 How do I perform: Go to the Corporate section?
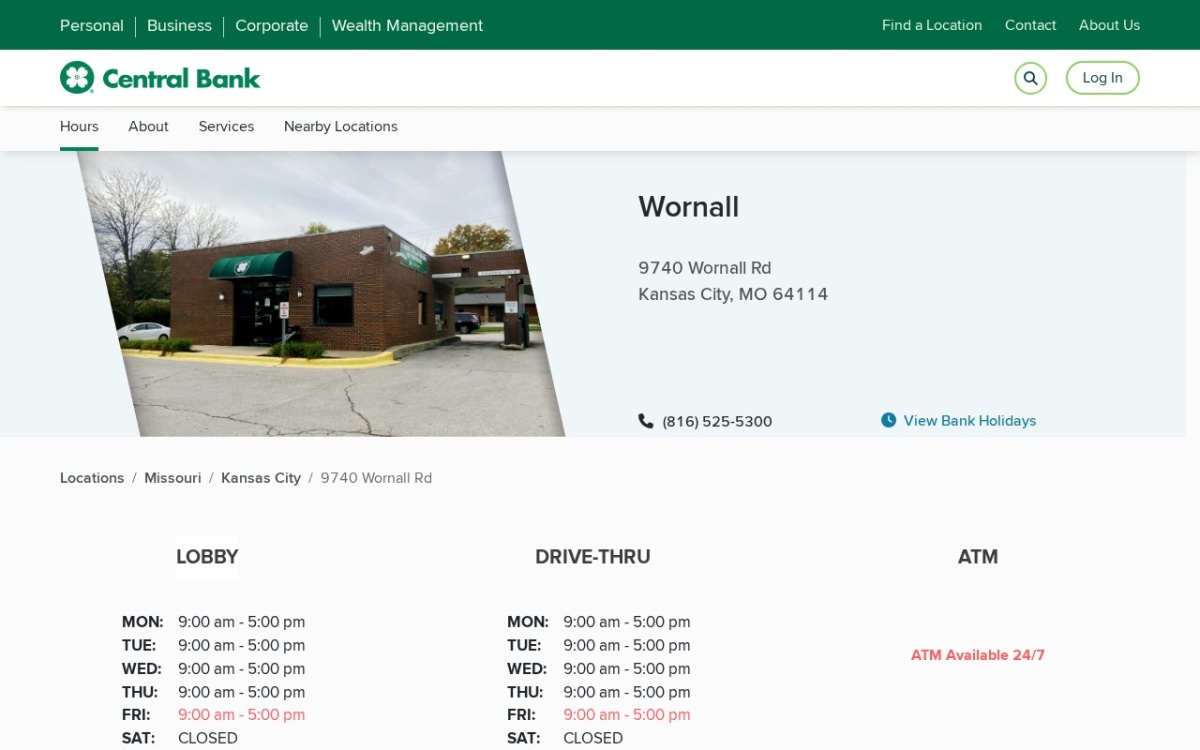coord(271,26)
